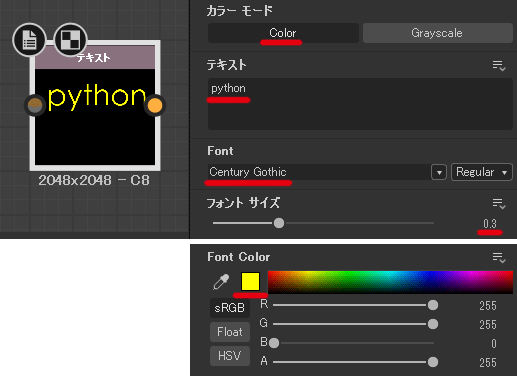The width and height of the screenshot is (517, 376).
Task: Click the R value 255 field
Action: point(488,306)
